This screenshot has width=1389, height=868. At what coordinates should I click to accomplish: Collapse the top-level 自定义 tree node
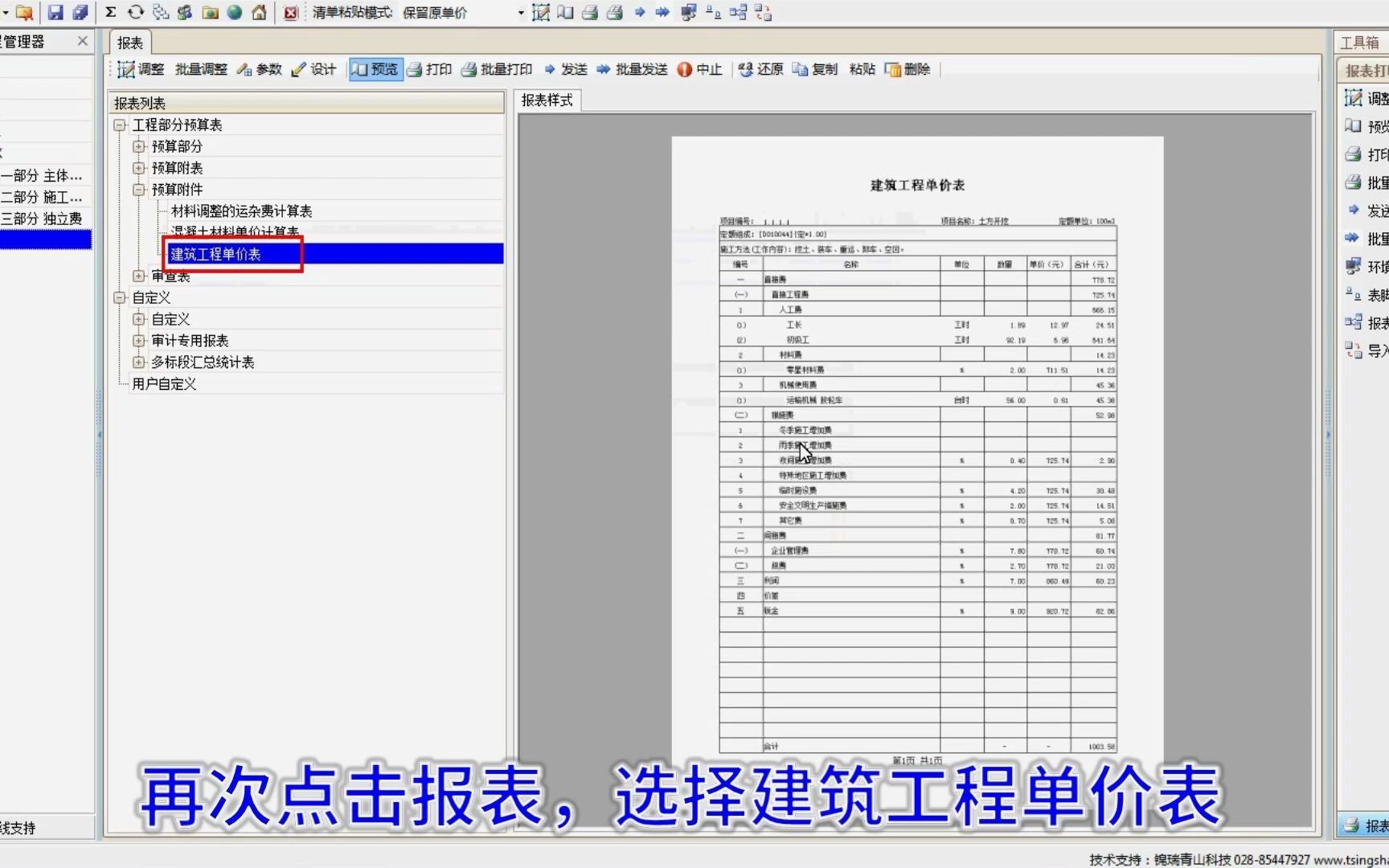[120, 297]
